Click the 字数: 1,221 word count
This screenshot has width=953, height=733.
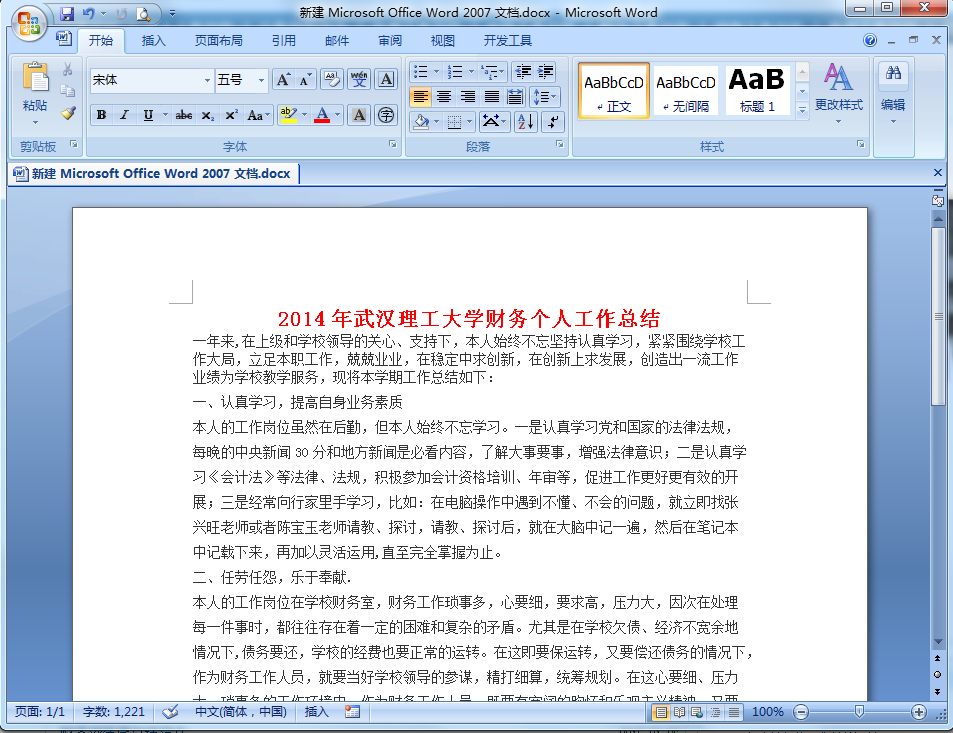pos(114,712)
